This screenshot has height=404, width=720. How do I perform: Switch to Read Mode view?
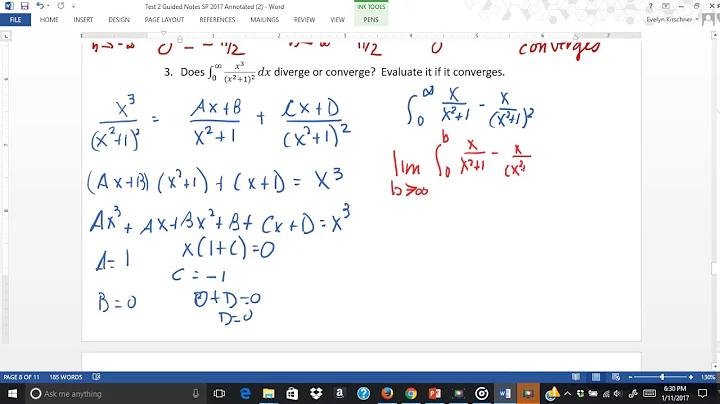(x=576, y=377)
